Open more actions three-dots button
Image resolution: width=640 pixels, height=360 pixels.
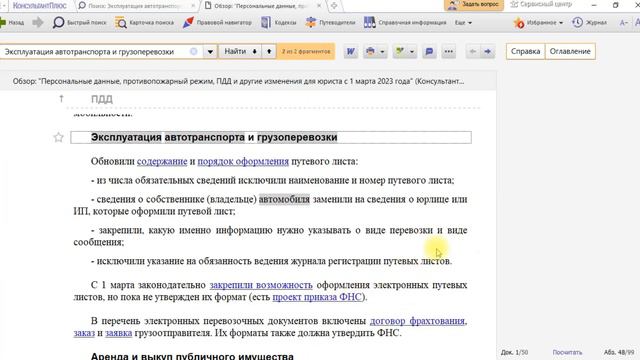click(x=449, y=51)
